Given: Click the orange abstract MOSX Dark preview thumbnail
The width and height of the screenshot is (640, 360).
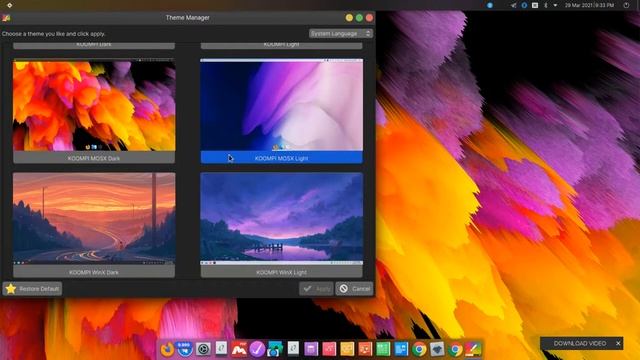Looking at the screenshot, I should click(94, 105).
